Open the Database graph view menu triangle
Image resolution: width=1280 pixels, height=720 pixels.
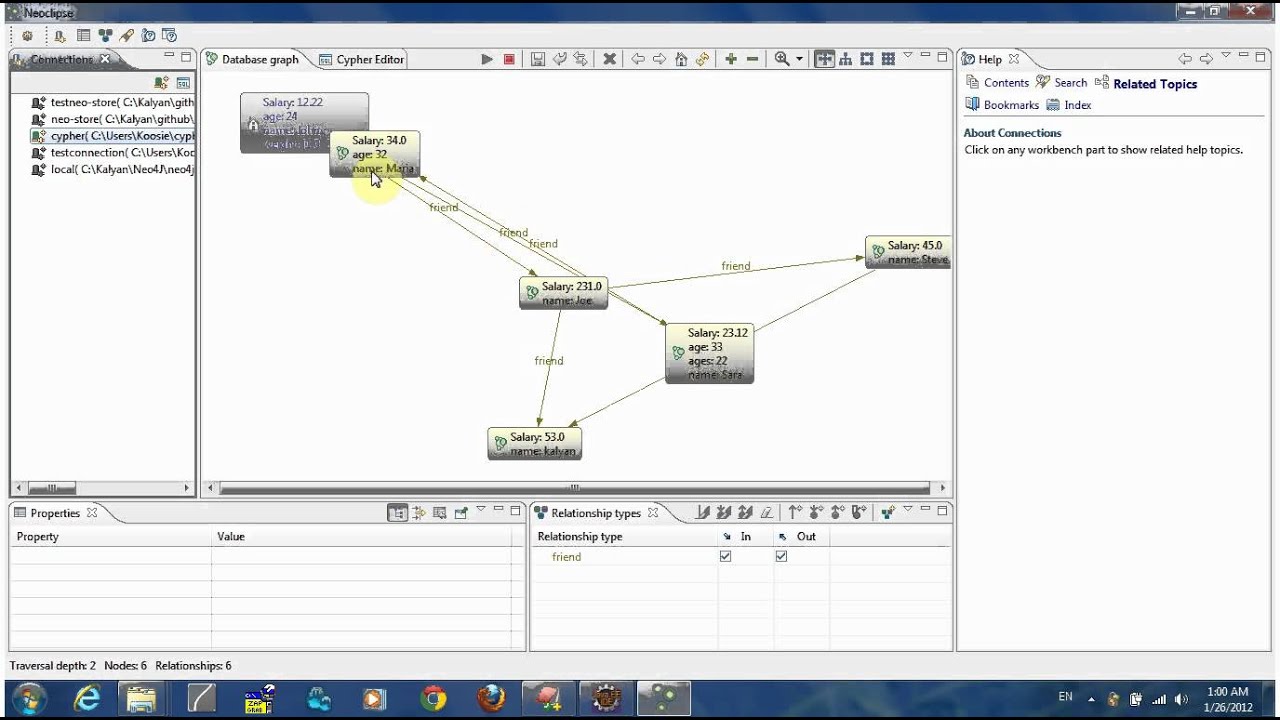pos(908,55)
